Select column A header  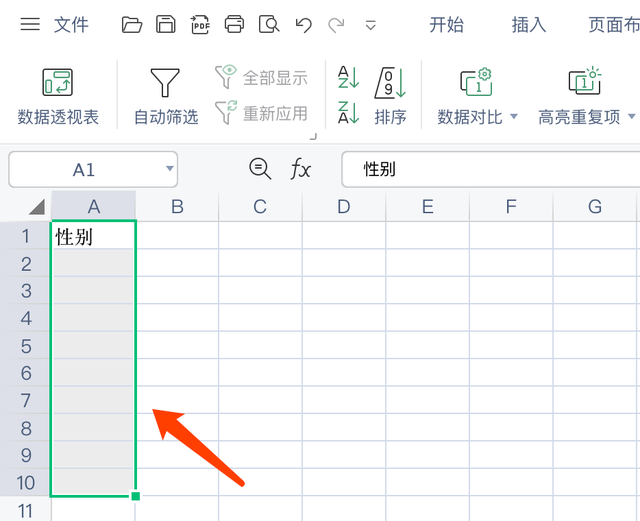pos(94,207)
